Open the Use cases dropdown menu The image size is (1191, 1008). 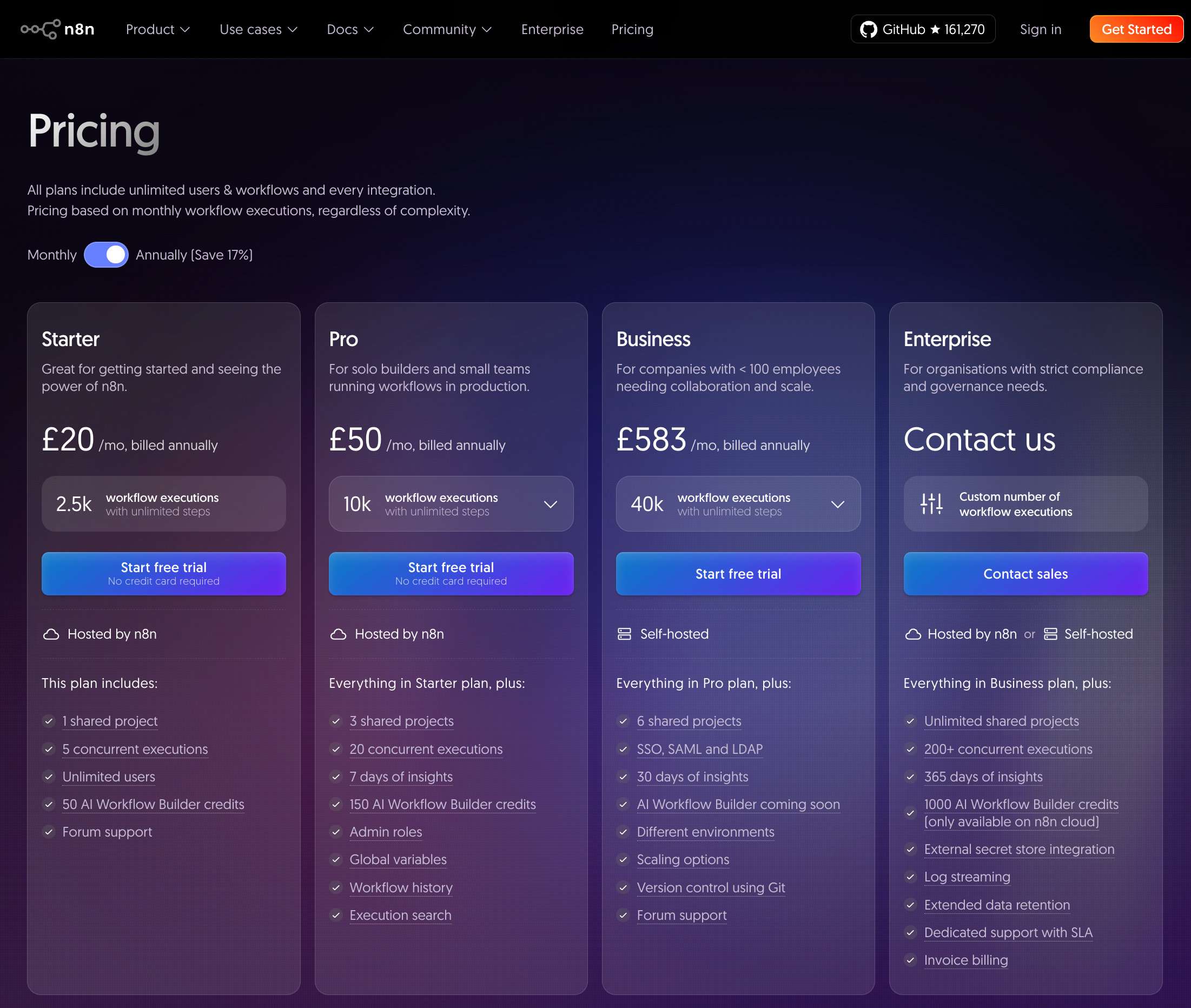click(x=258, y=29)
